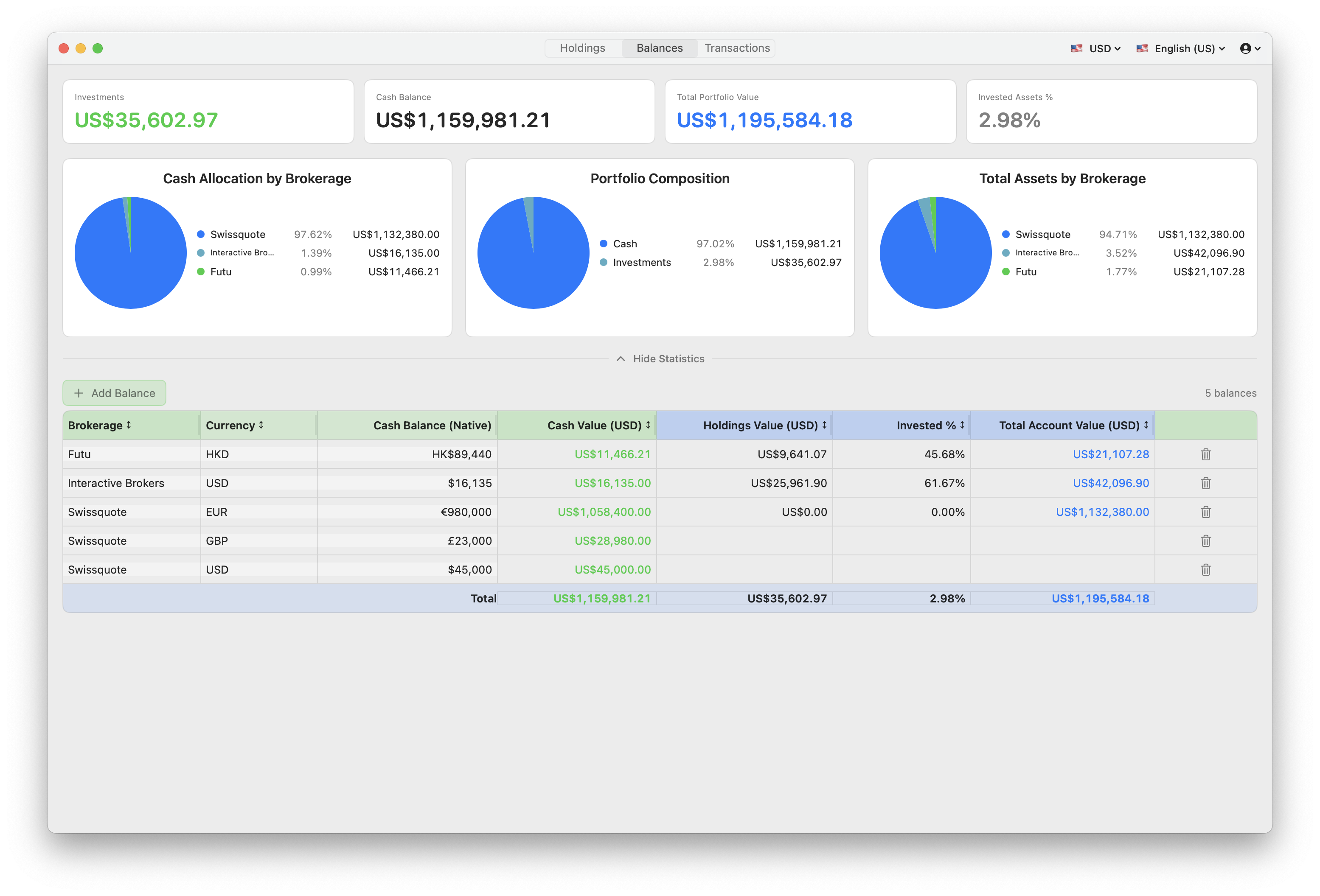Open the user account menu icon

1250,48
